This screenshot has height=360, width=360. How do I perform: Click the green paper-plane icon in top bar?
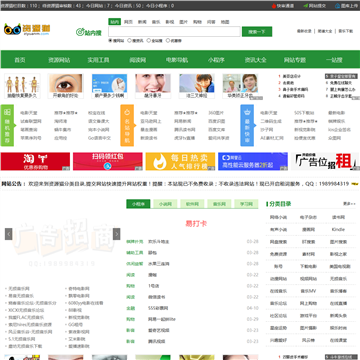click(306, 6)
